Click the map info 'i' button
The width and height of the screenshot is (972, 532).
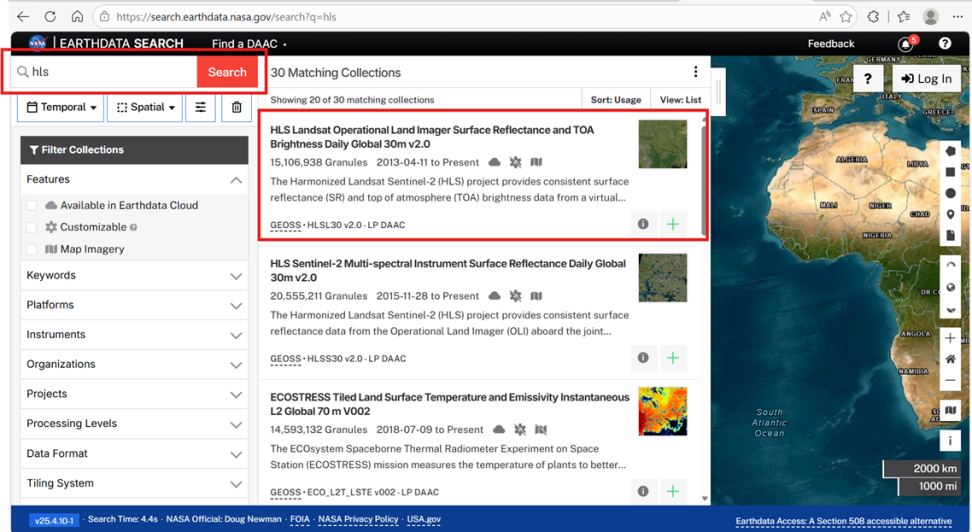tap(950, 441)
